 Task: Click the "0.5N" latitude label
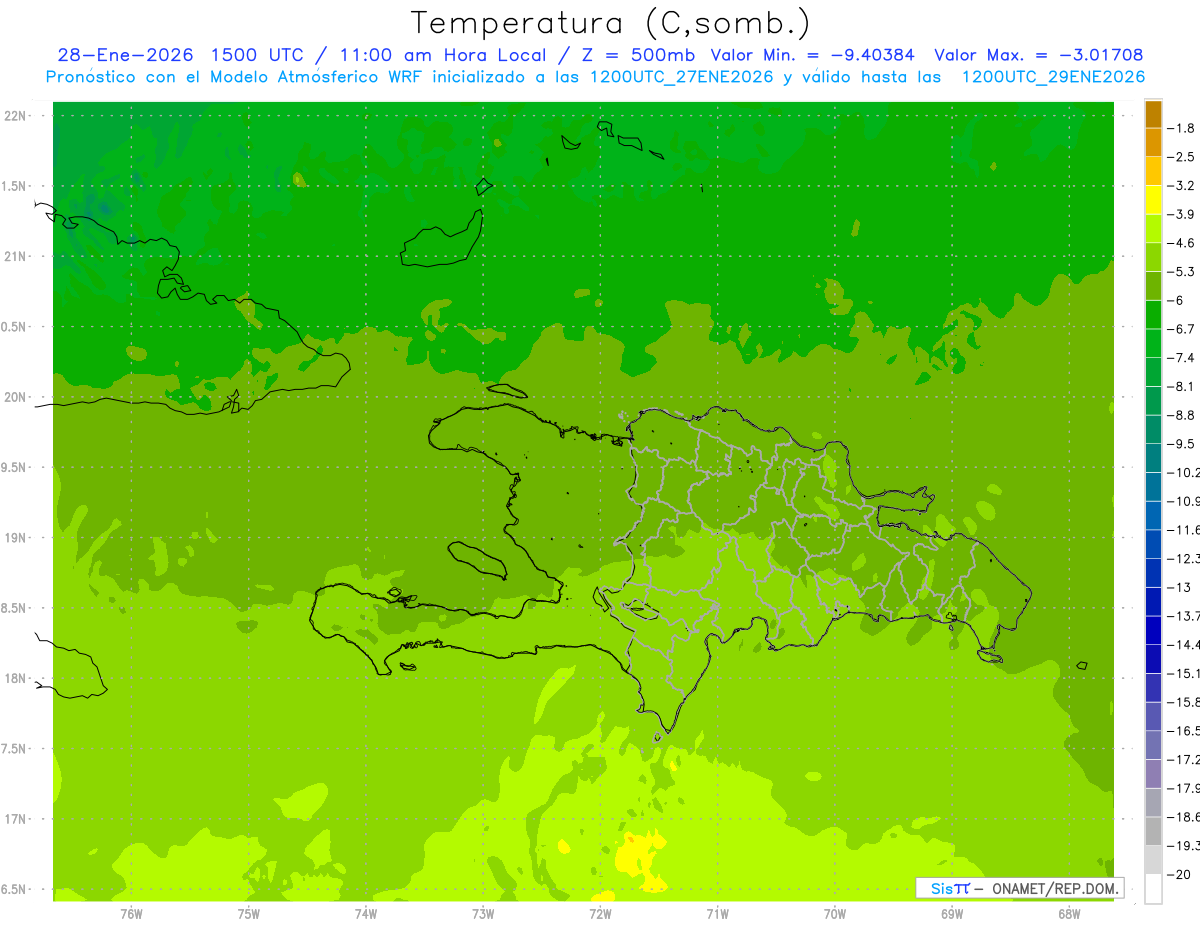click(15, 327)
